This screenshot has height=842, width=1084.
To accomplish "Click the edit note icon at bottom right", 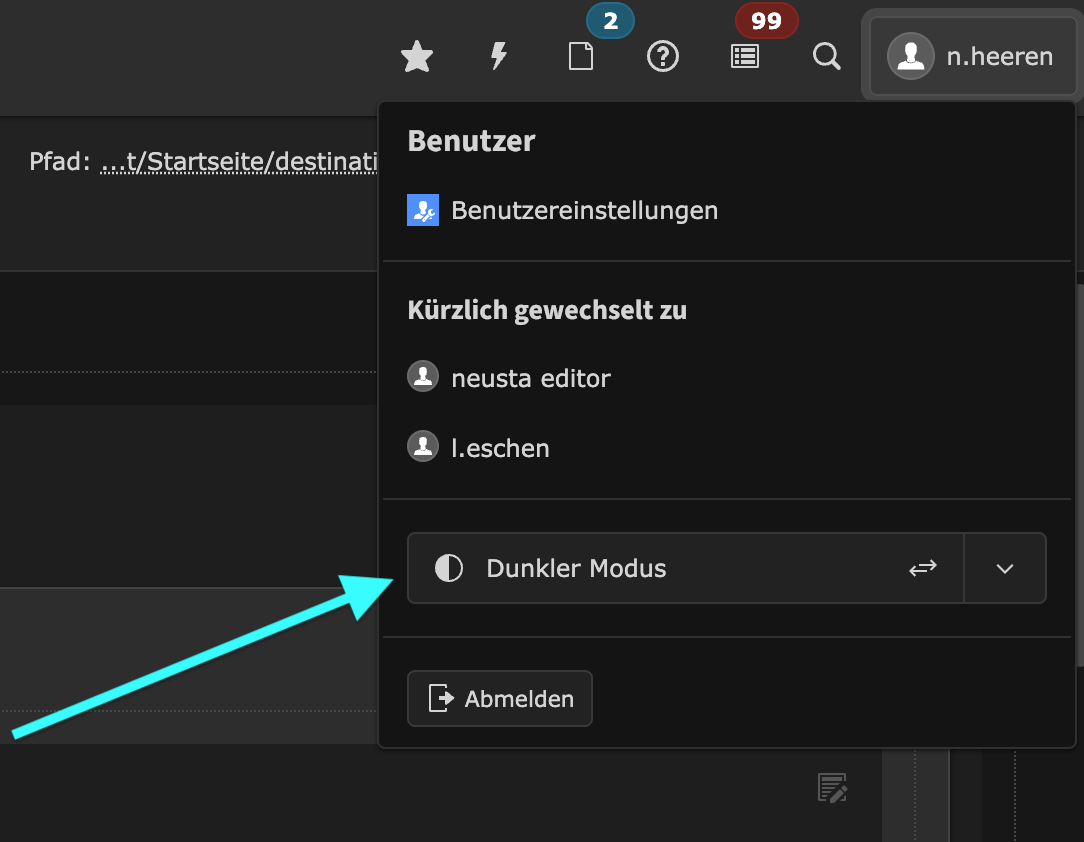I will click(832, 788).
